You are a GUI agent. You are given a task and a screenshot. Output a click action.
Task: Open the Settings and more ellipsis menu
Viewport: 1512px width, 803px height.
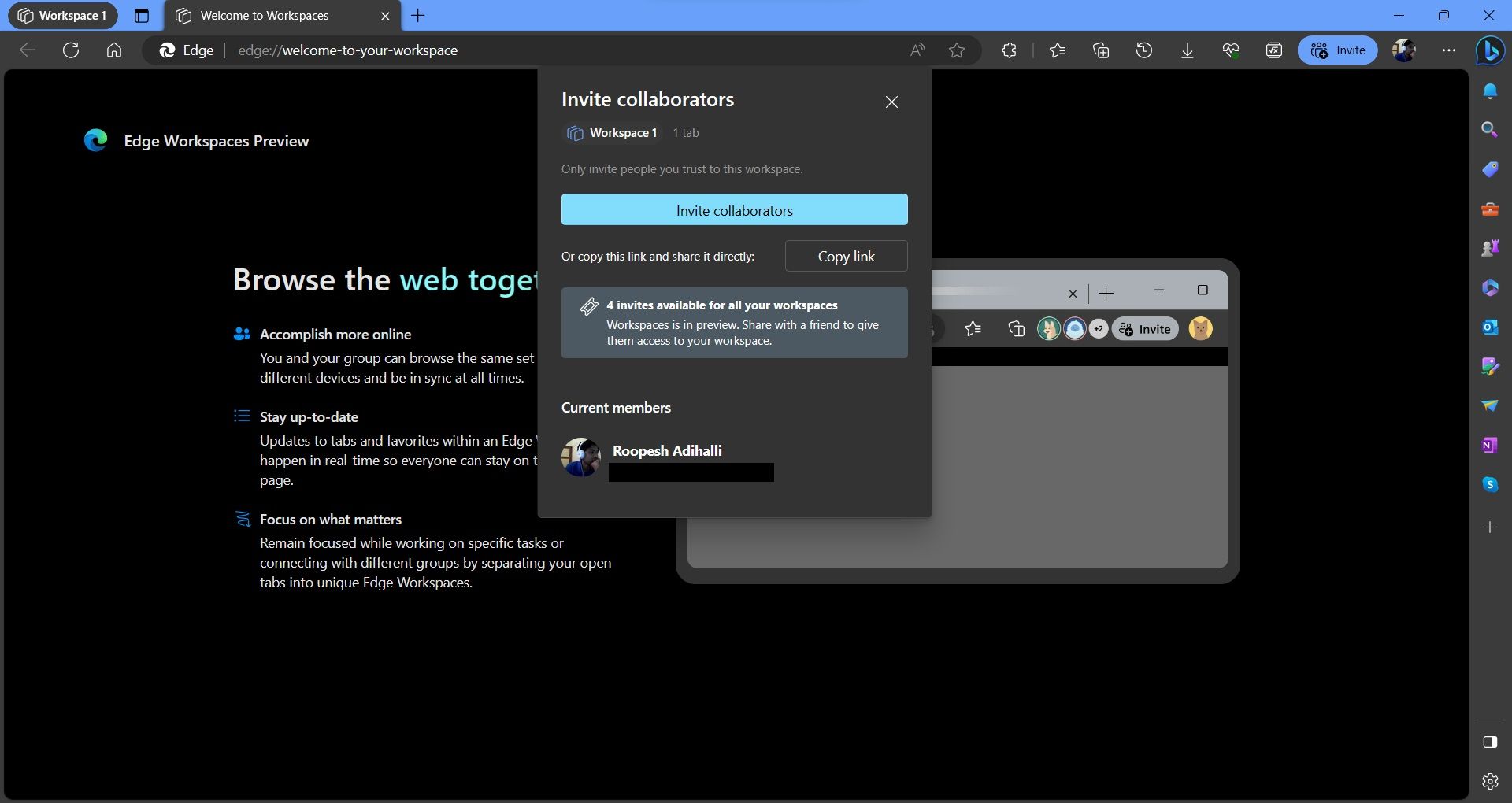(x=1449, y=50)
